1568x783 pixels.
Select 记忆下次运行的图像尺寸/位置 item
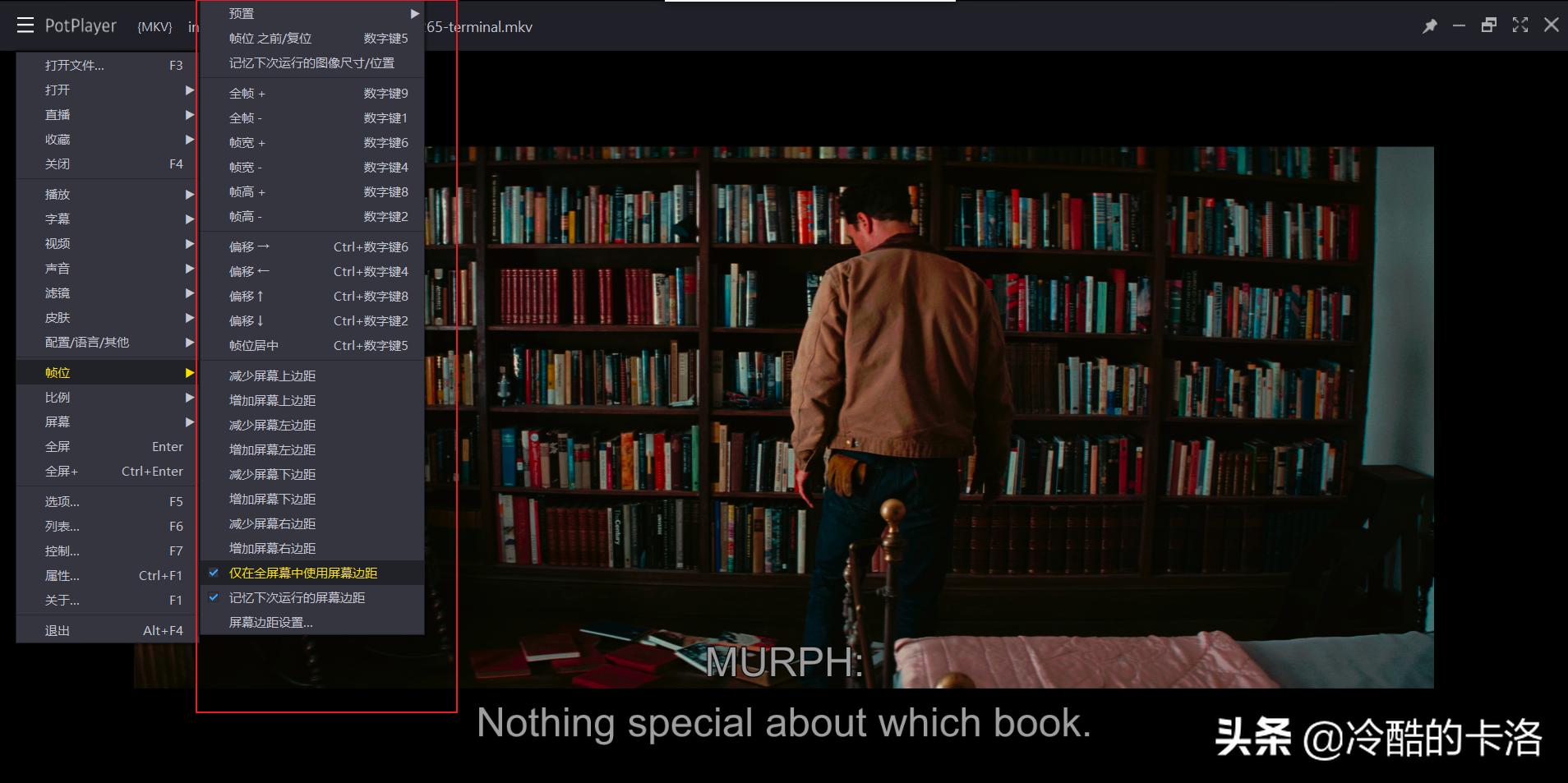pyautogui.click(x=312, y=62)
